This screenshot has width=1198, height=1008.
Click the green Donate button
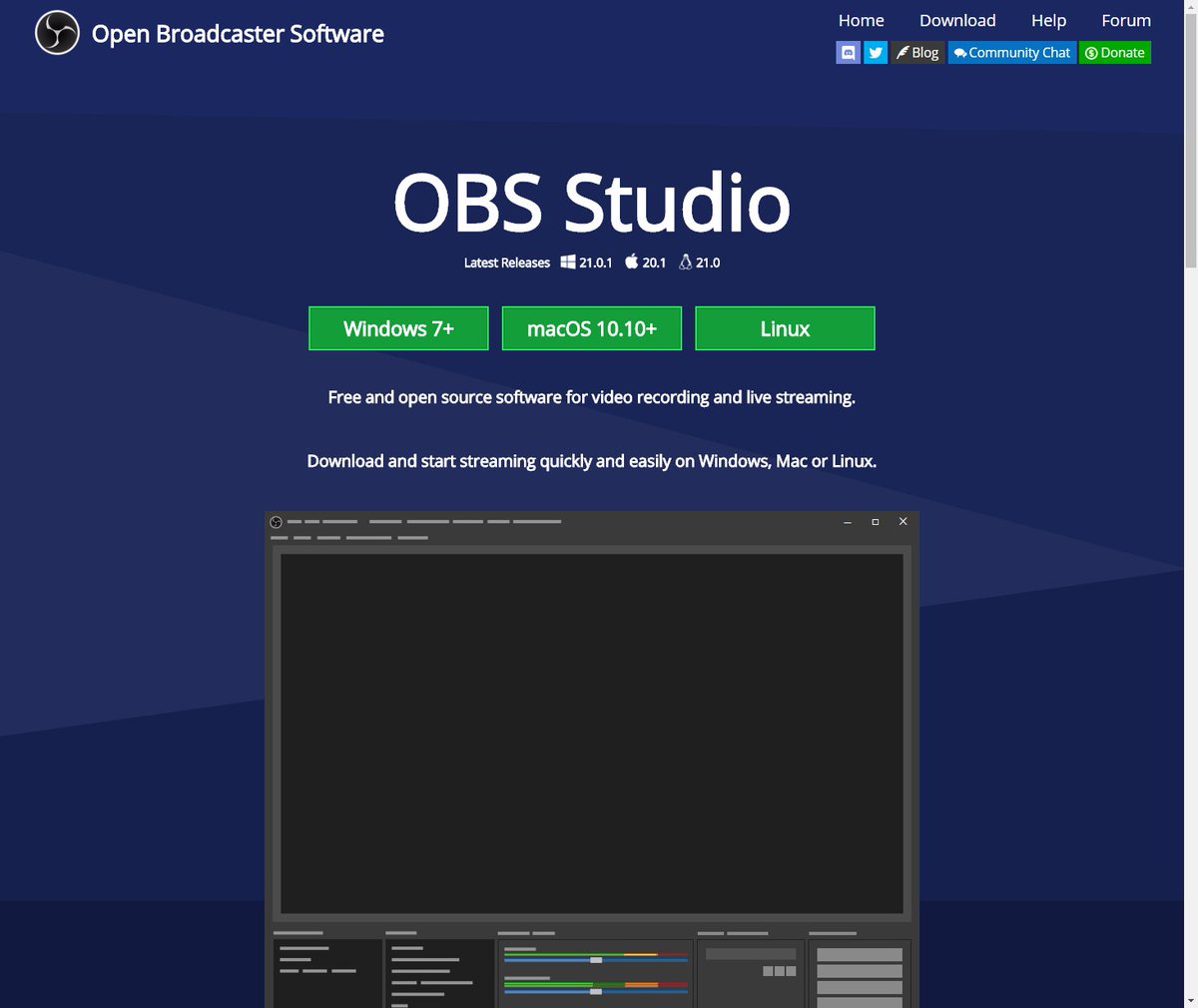point(1115,53)
